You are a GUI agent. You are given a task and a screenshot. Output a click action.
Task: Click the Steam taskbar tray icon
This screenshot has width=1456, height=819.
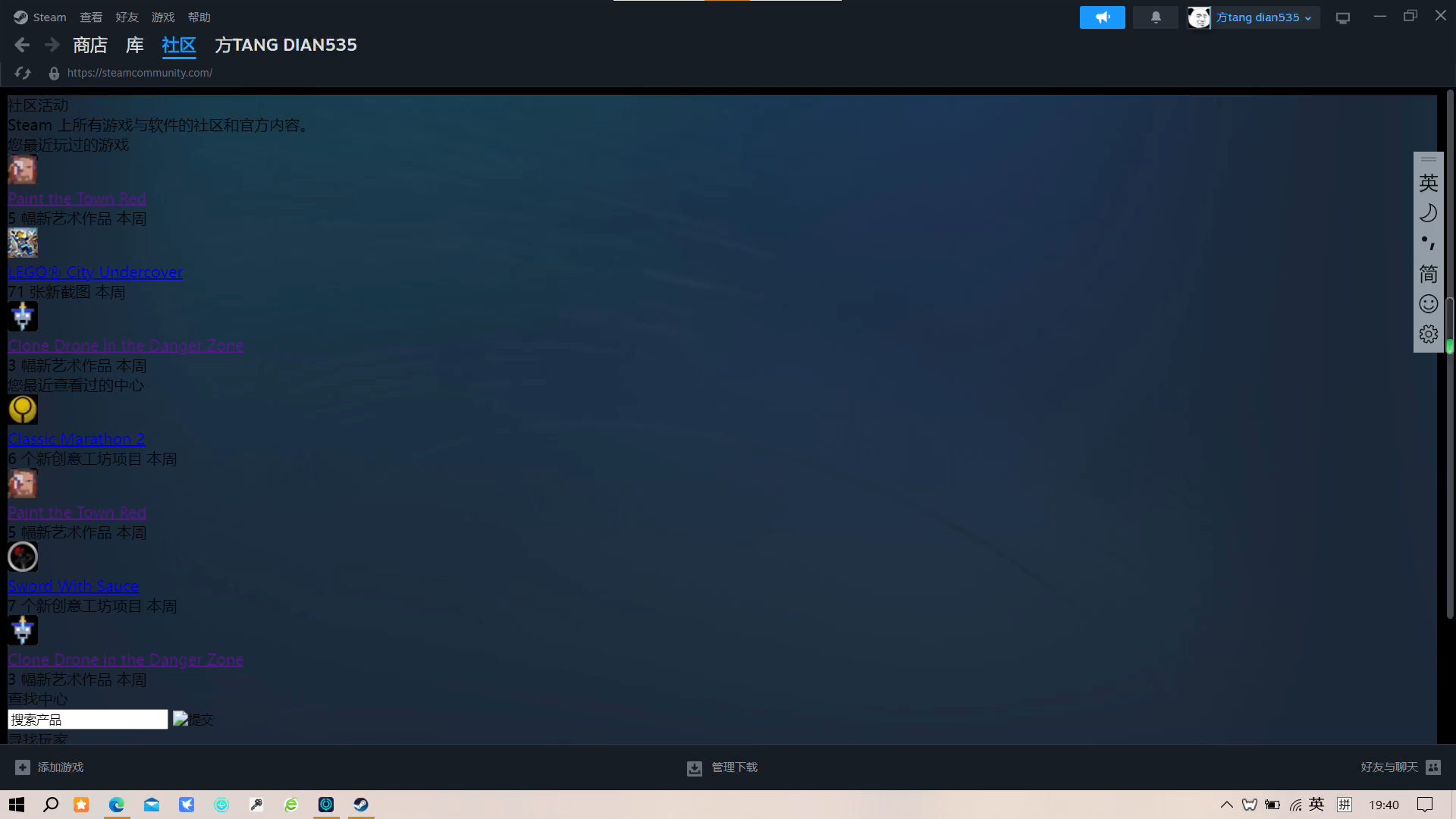[360, 804]
